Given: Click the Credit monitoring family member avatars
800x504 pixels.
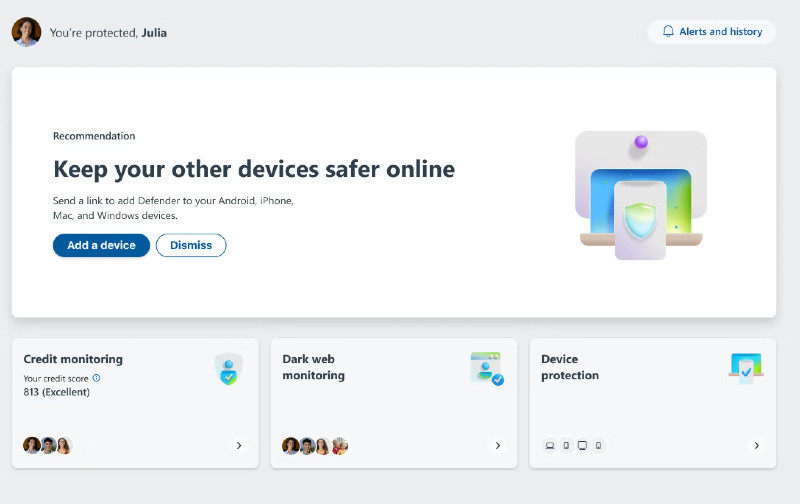Looking at the screenshot, I should pos(48,446).
